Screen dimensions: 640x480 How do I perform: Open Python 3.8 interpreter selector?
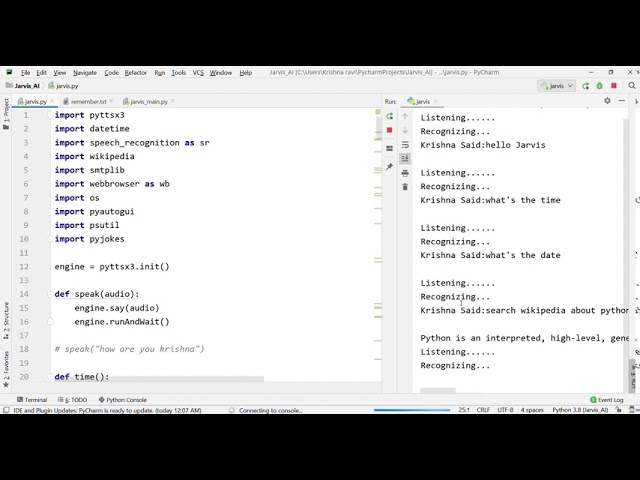pyautogui.click(x=580, y=410)
